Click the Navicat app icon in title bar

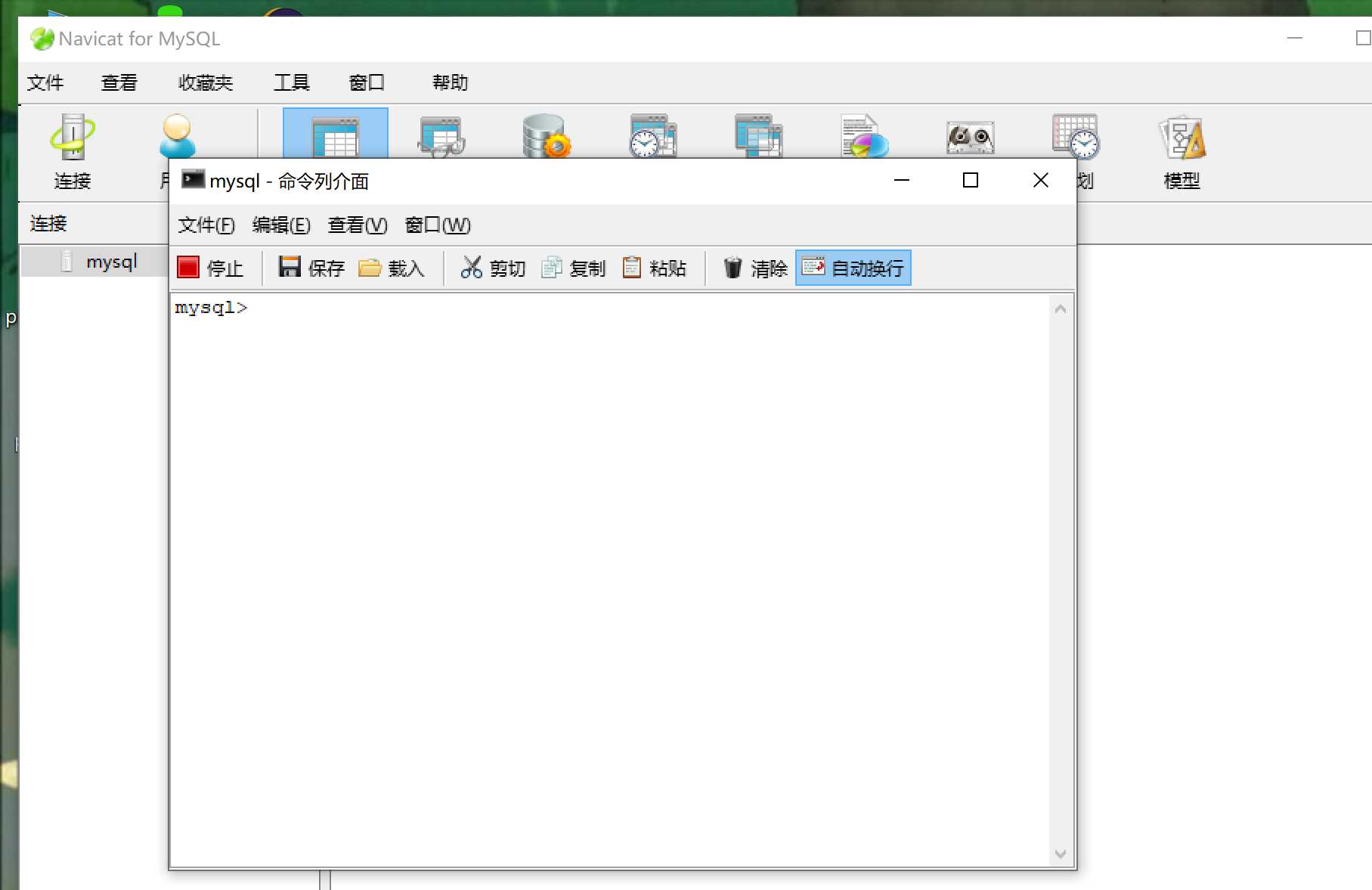click(x=42, y=39)
